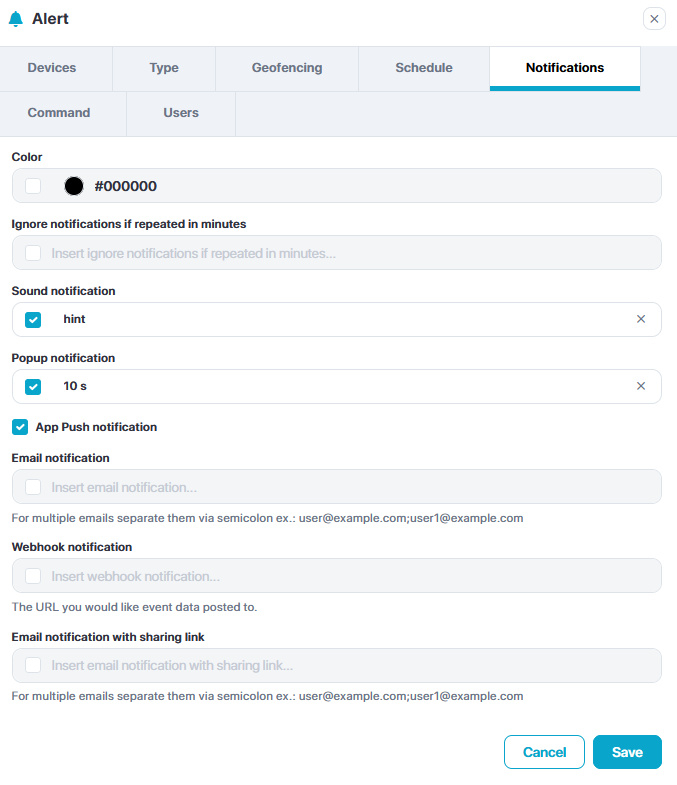Click the Cancel button
677x785 pixels.
(x=544, y=752)
